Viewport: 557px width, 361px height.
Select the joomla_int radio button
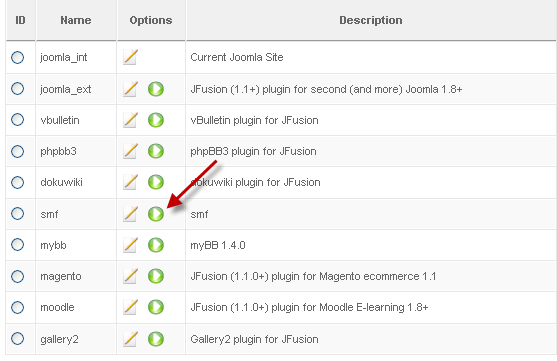[x=17, y=57]
